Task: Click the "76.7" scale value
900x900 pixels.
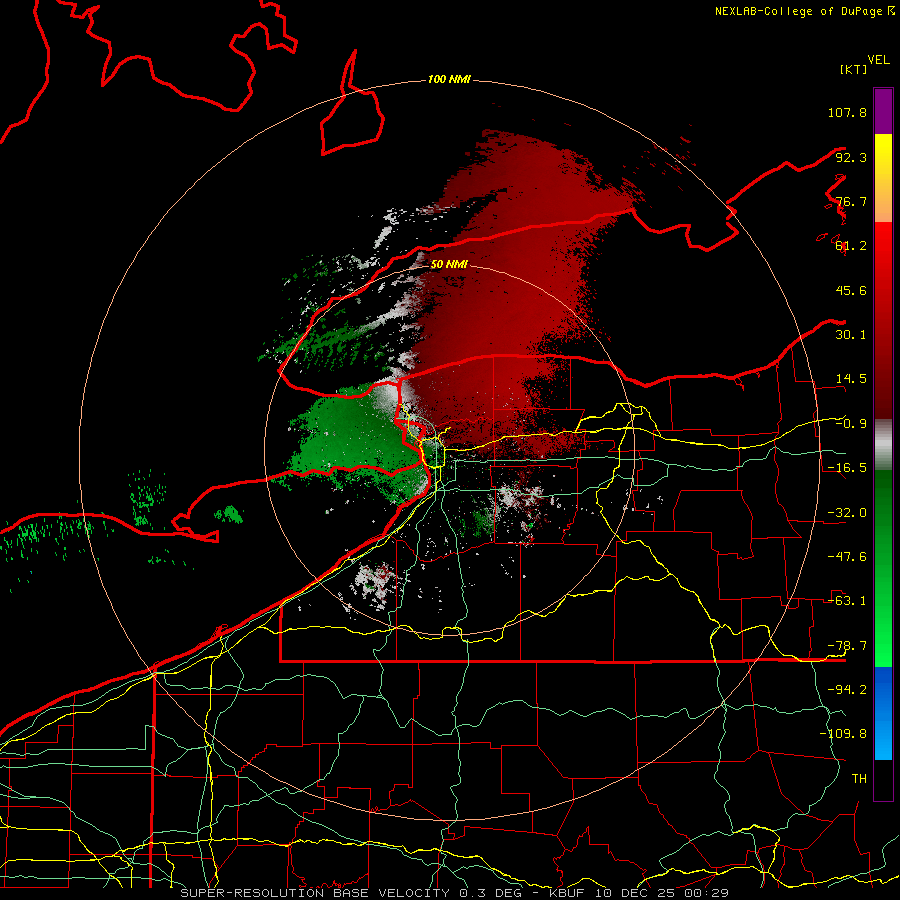Action: point(851,201)
